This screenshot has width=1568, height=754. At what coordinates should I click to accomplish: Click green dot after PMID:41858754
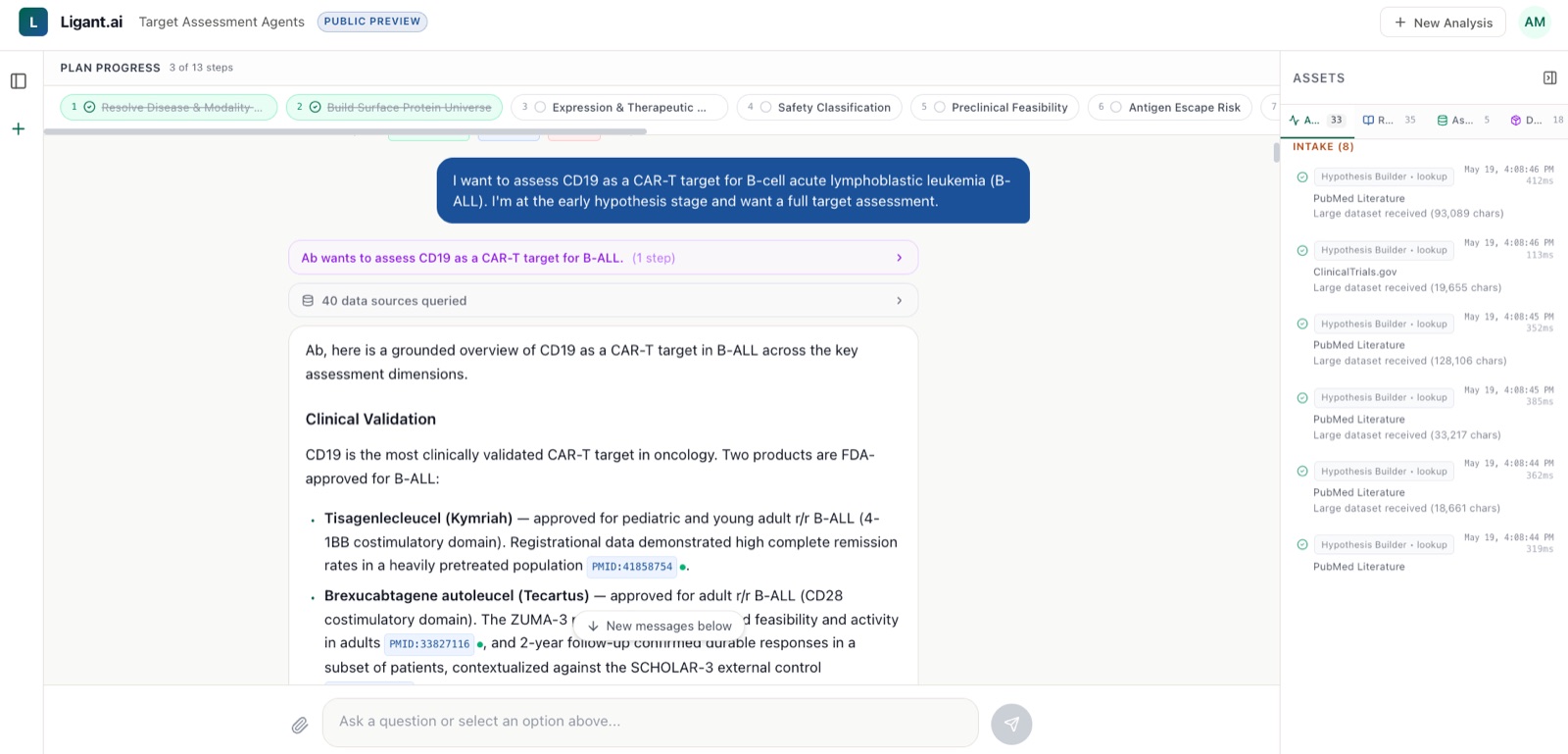683,567
